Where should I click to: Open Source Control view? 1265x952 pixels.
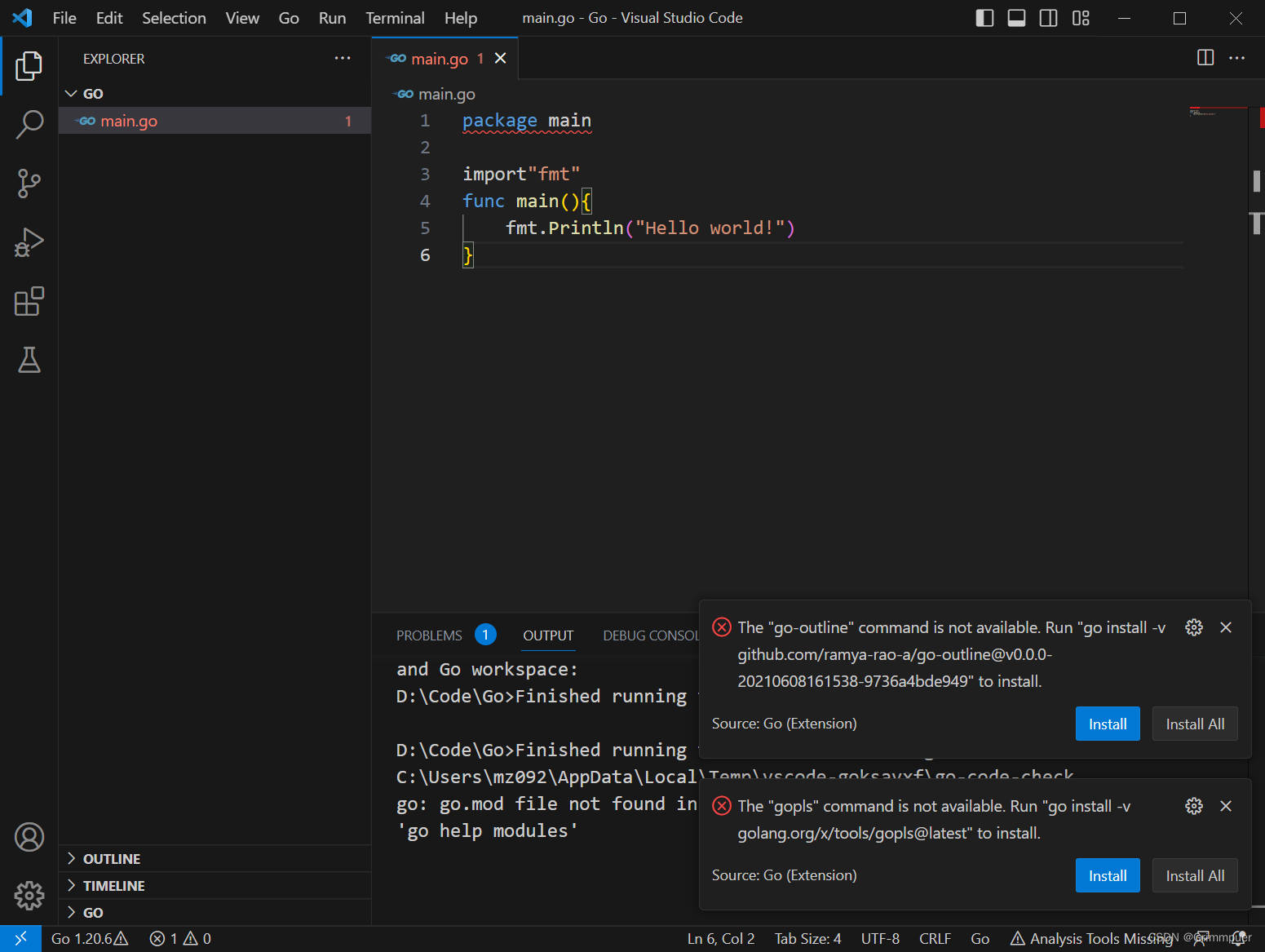[29, 184]
